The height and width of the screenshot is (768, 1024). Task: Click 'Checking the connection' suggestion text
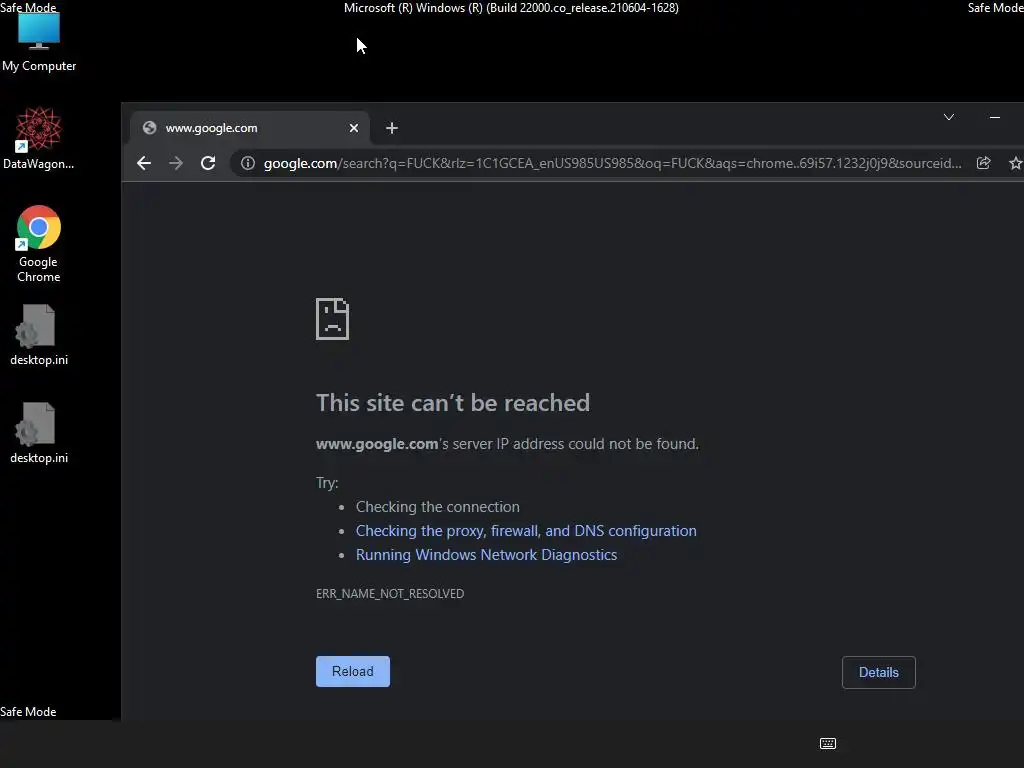[x=438, y=507]
